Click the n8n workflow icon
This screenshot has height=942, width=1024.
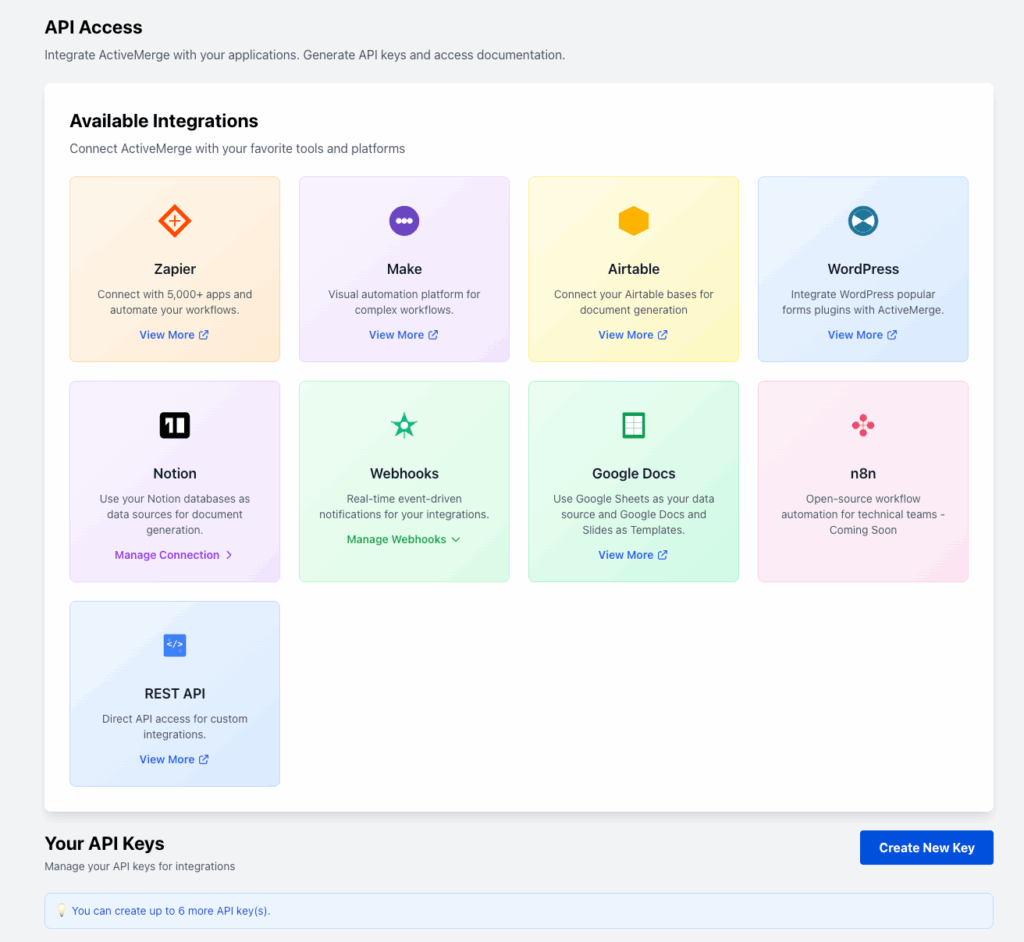pos(862,425)
